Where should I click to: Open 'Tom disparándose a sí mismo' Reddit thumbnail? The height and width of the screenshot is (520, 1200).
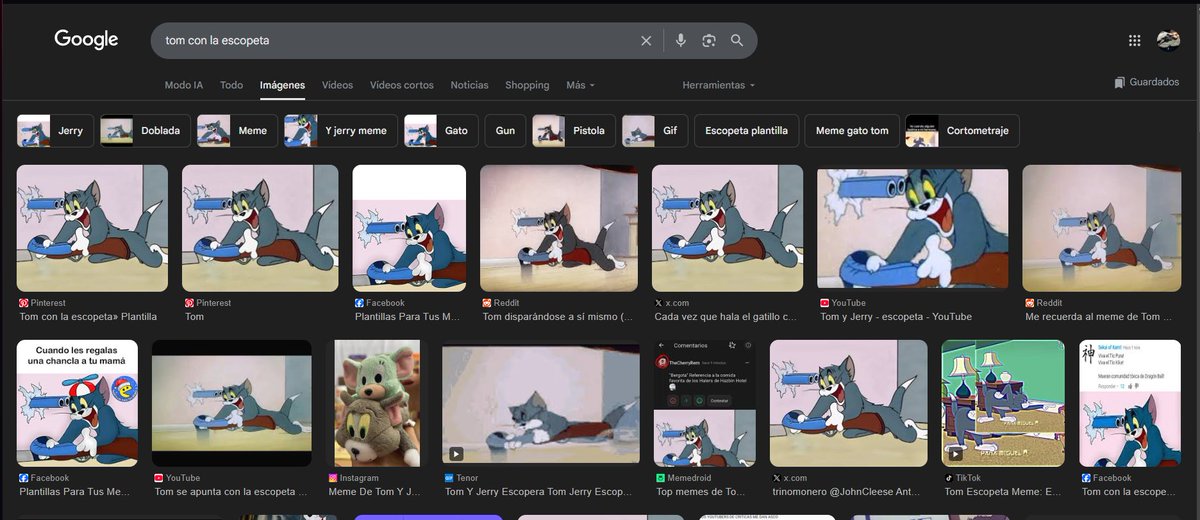tap(559, 228)
